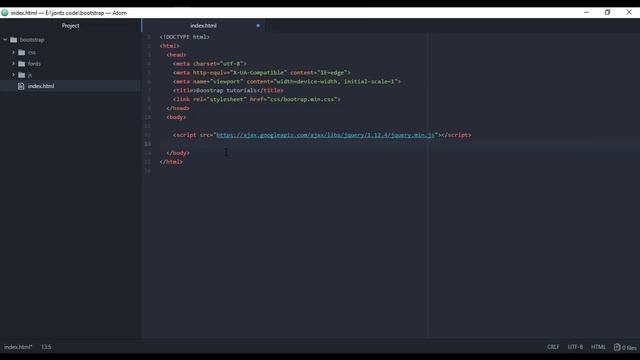Click the closing </body> tag
This screenshot has width=640, height=360.
(178, 153)
